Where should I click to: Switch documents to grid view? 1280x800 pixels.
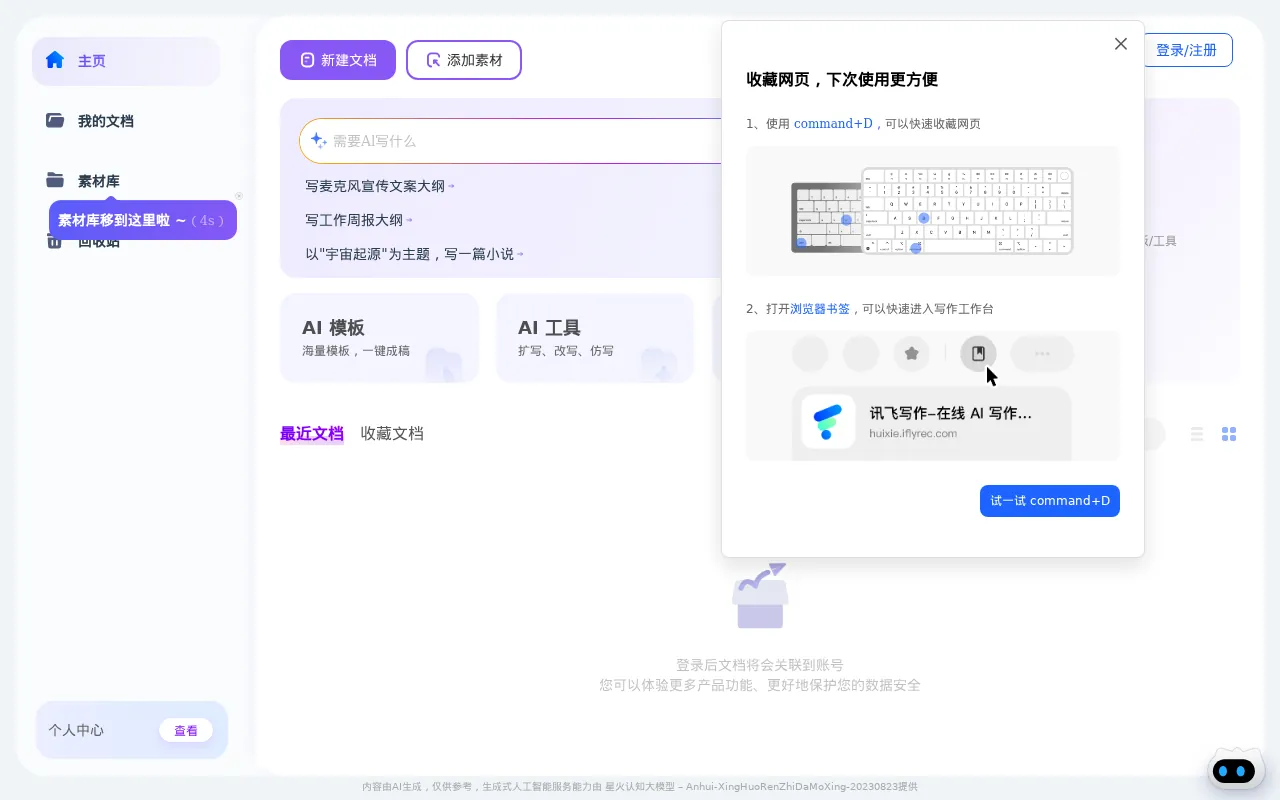click(1229, 434)
